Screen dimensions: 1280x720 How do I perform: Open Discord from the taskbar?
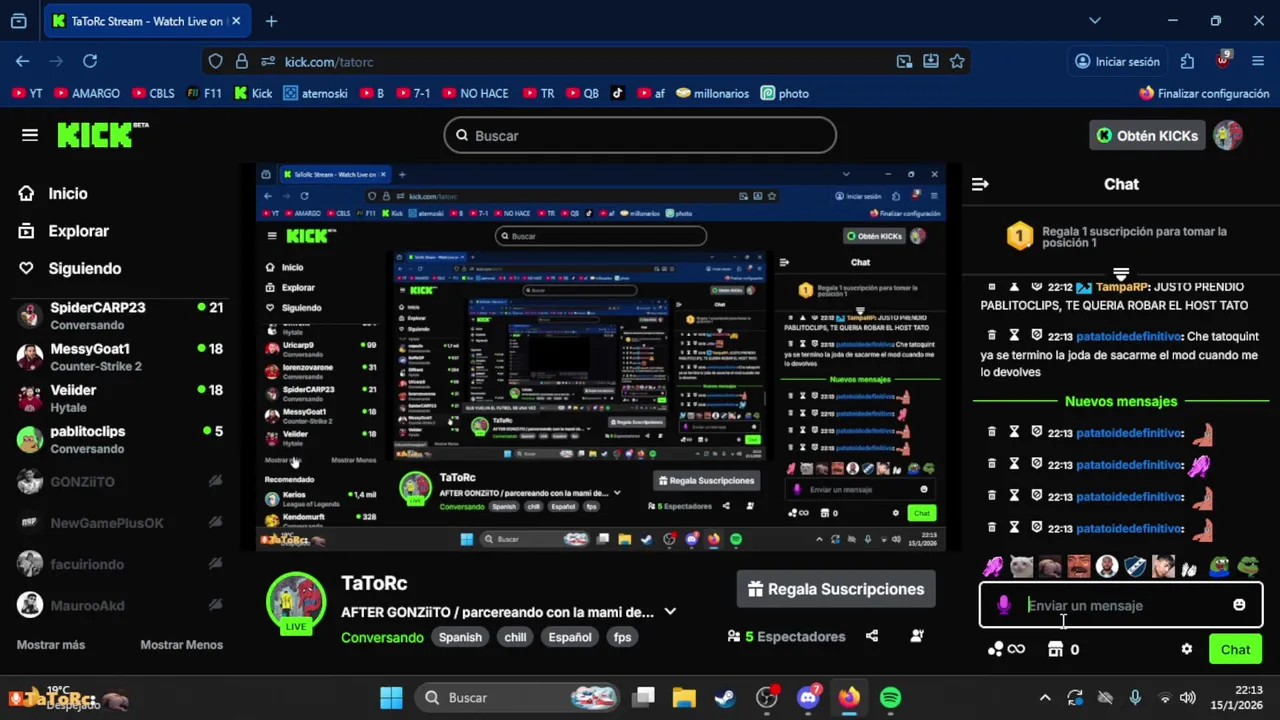(x=808, y=697)
